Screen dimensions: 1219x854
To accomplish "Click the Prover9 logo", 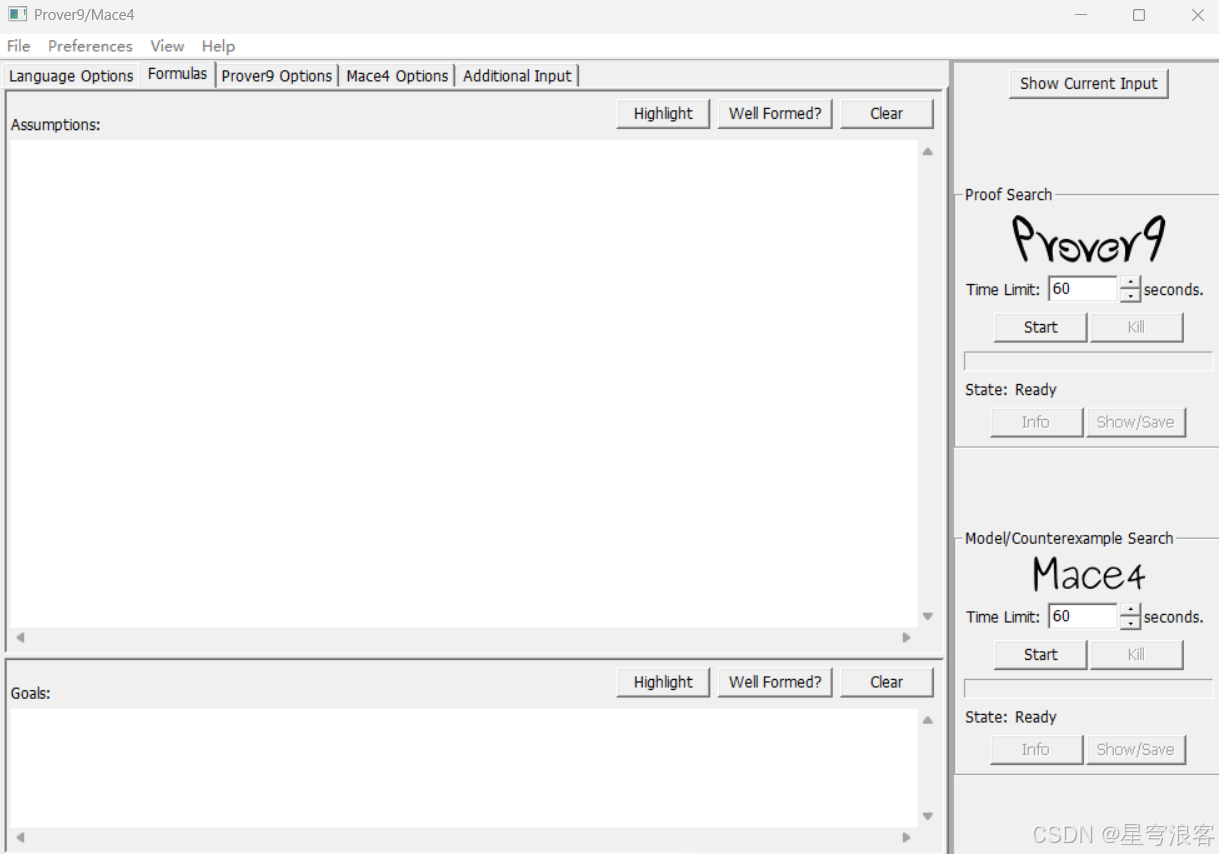I will tap(1088, 240).
